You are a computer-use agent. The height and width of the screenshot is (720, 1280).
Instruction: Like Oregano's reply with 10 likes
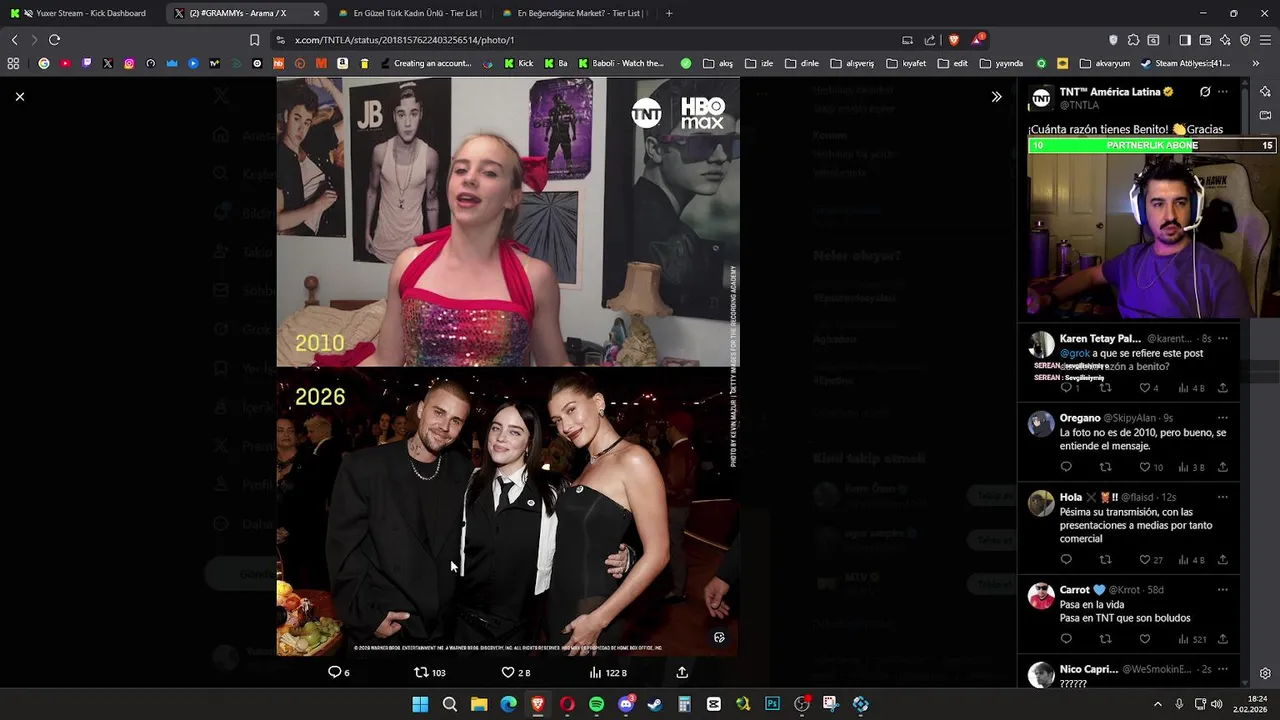point(1151,467)
